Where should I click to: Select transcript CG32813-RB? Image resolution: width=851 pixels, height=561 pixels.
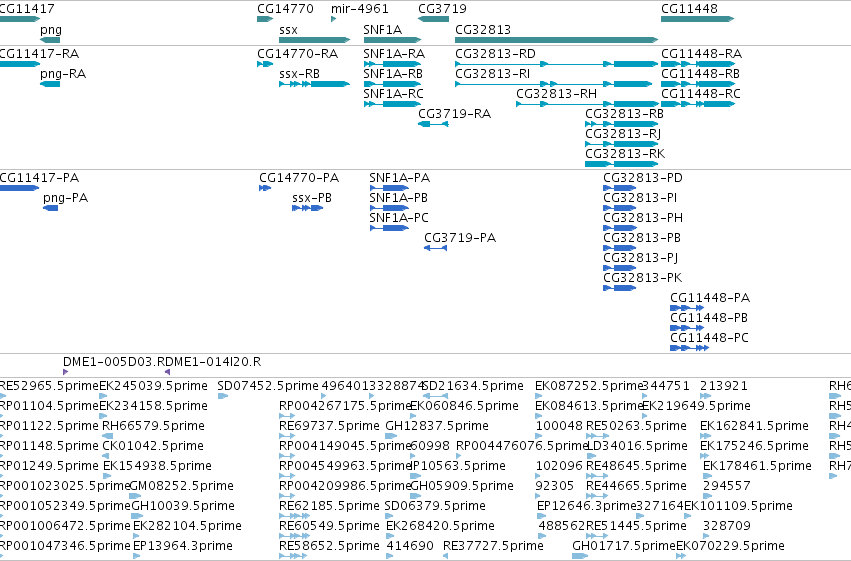(621, 124)
